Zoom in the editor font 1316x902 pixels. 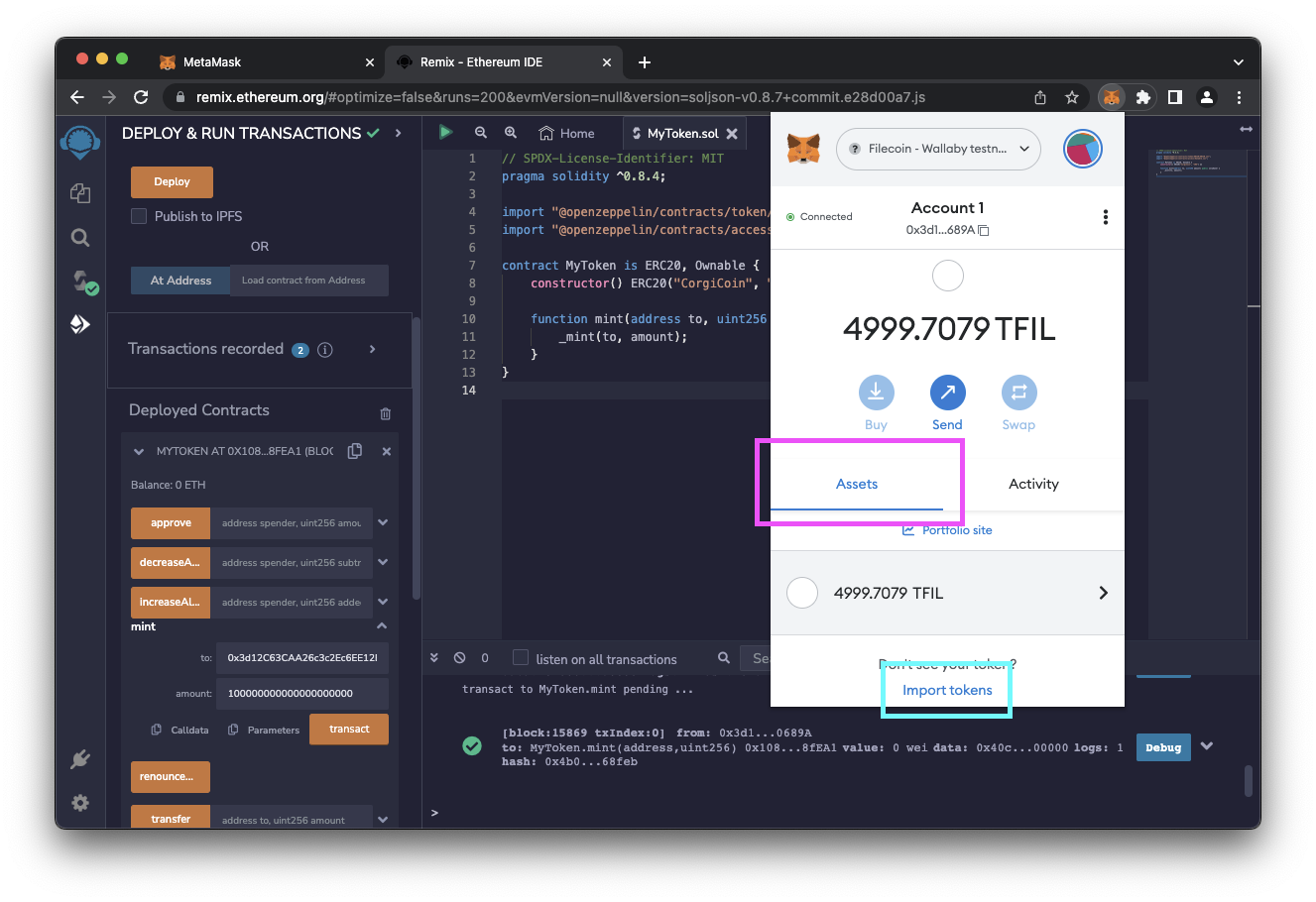[x=511, y=132]
